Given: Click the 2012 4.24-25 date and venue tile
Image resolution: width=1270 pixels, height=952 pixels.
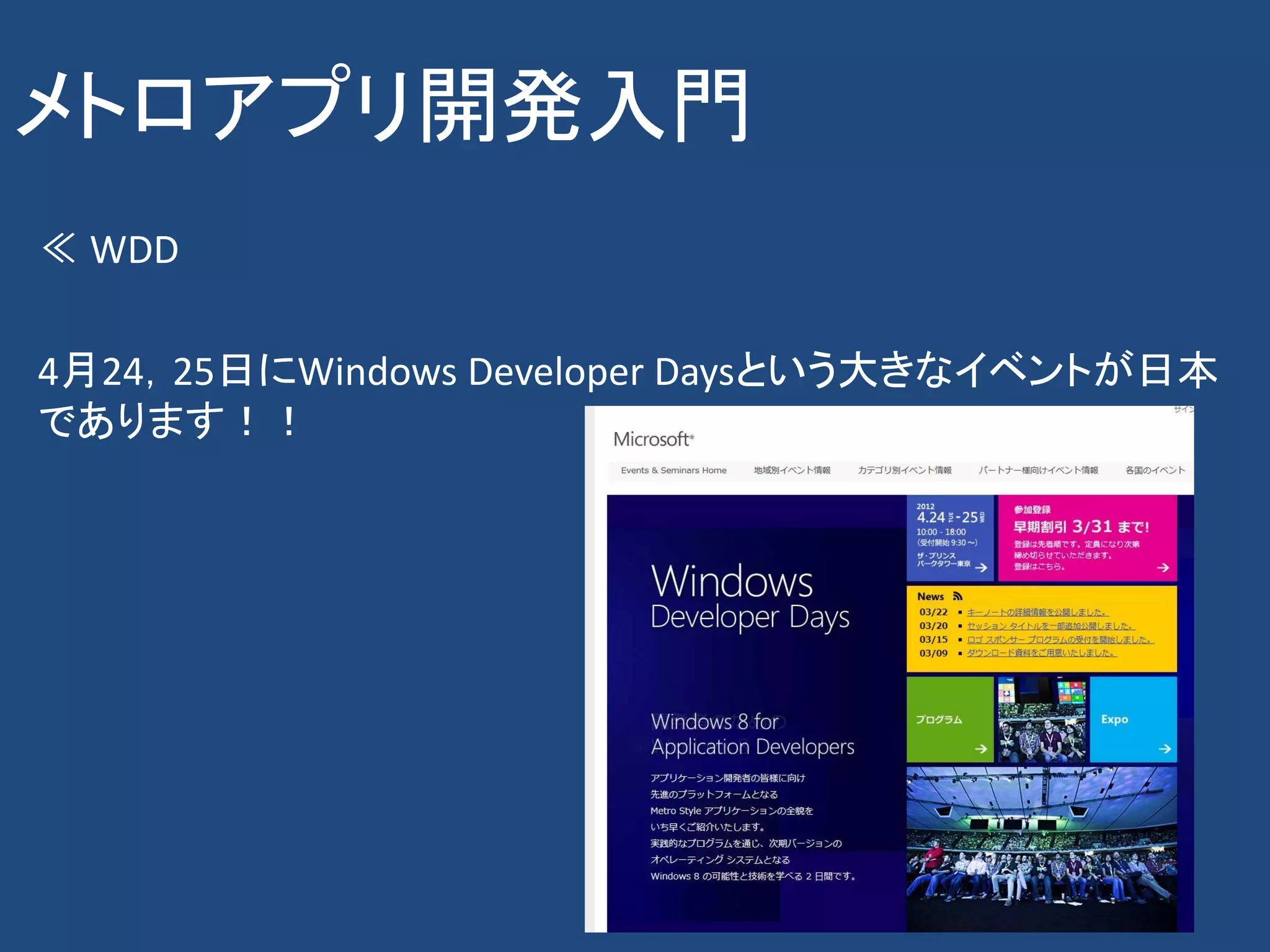Looking at the screenshot, I should [950, 538].
